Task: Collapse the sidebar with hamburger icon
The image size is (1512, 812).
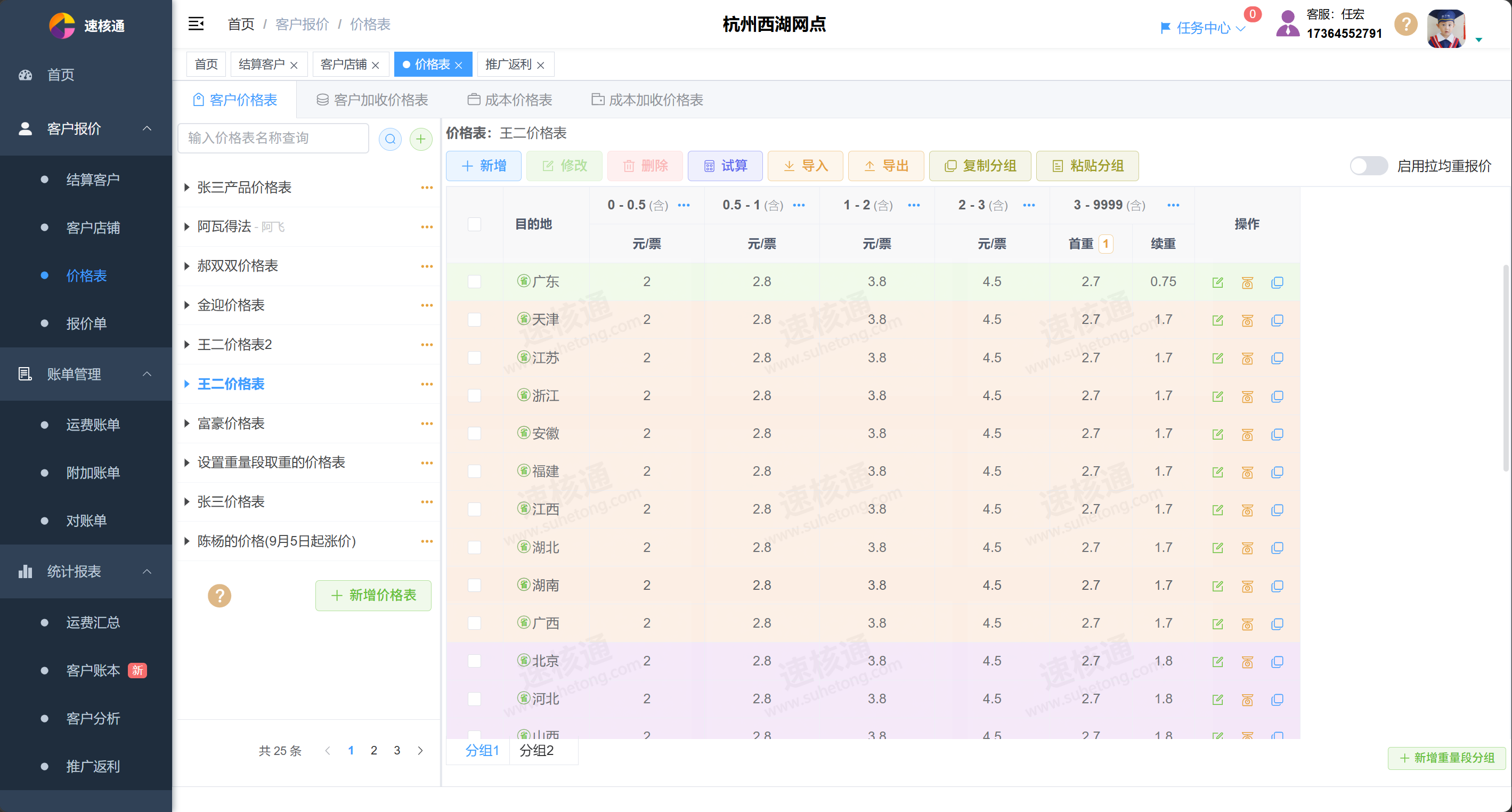Action: click(196, 24)
